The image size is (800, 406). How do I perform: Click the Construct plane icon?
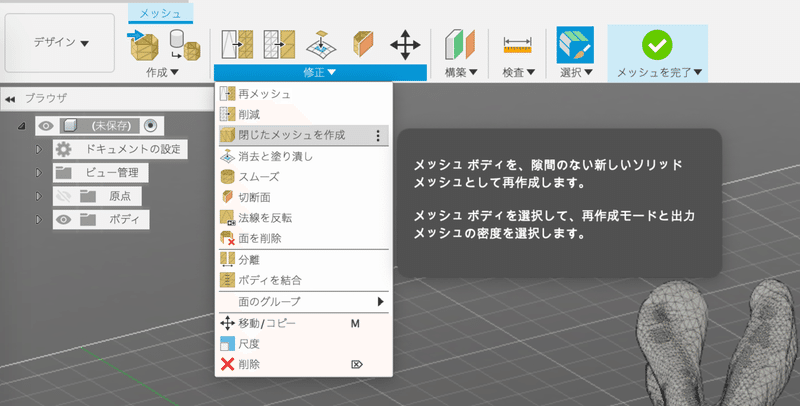460,44
